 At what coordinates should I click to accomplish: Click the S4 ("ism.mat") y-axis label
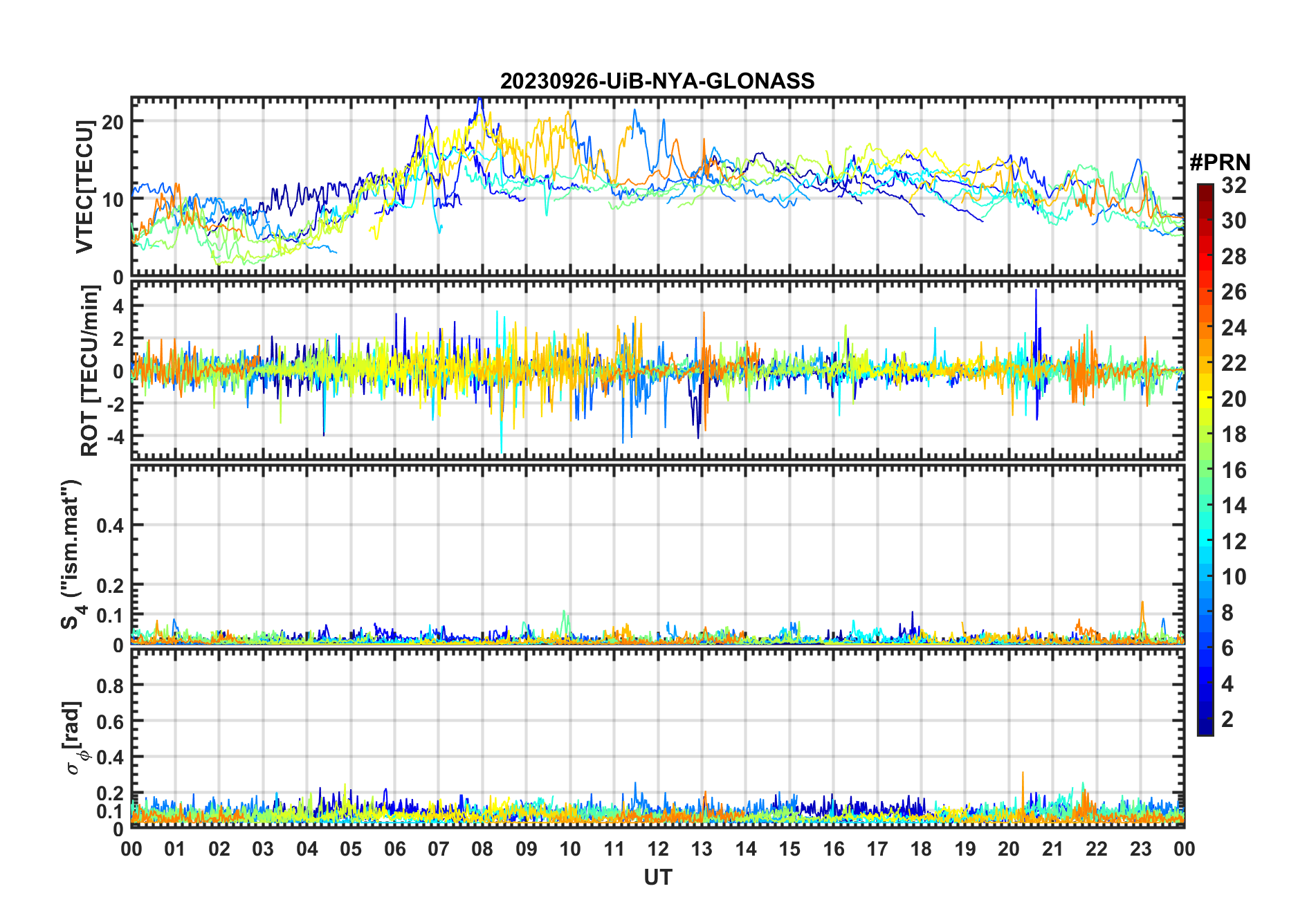pos(71,555)
